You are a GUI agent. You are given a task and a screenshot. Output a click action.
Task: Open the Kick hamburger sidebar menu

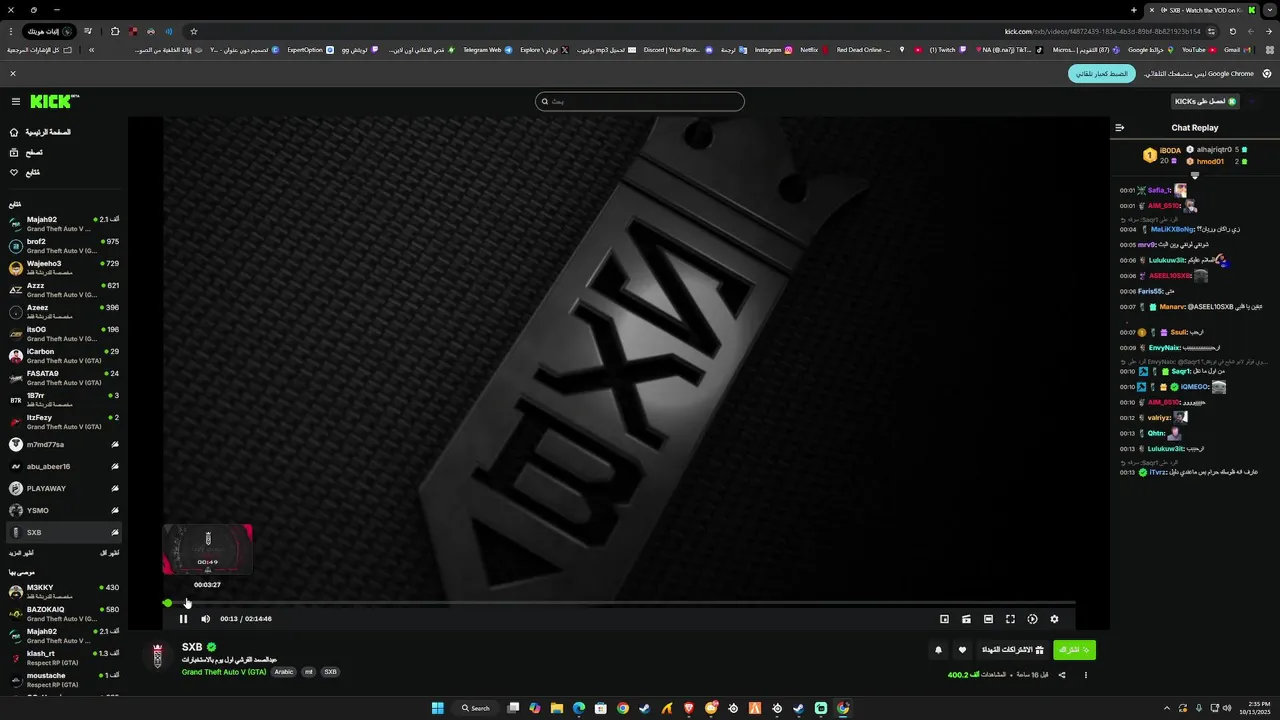click(16, 101)
